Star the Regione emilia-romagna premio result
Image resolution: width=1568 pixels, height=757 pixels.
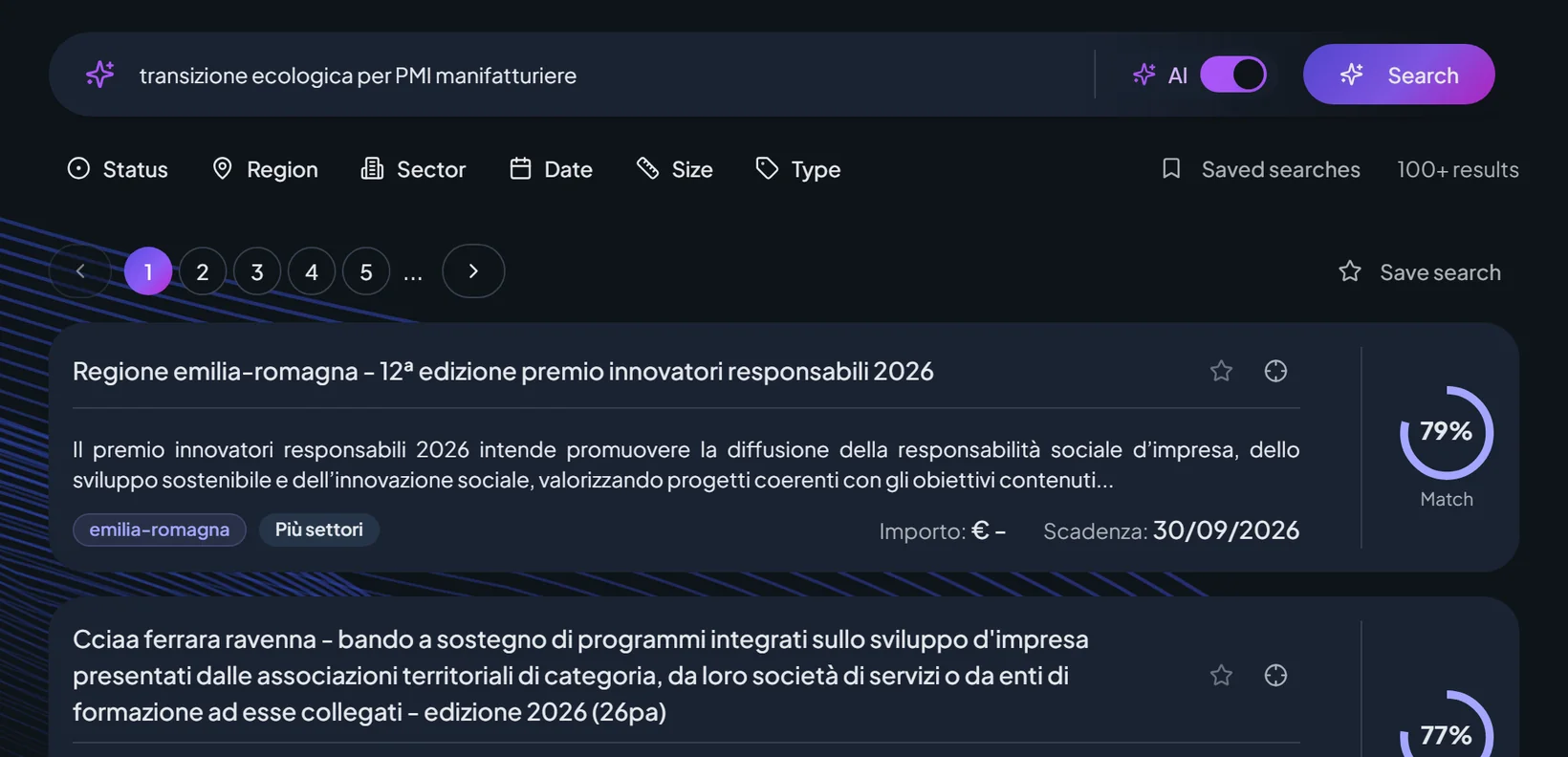(x=1221, y=371)
